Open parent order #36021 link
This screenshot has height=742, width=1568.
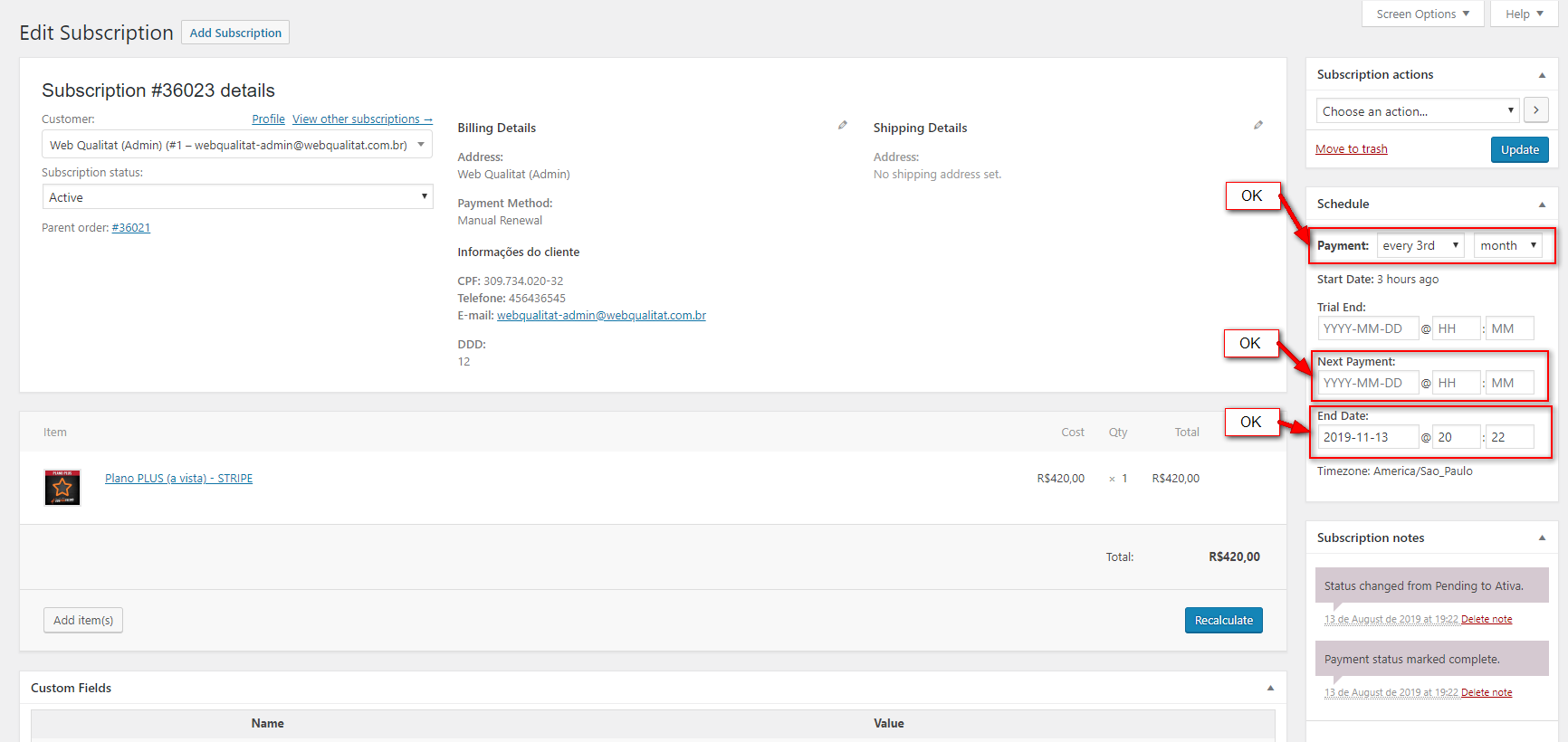[x=131, y=228]
